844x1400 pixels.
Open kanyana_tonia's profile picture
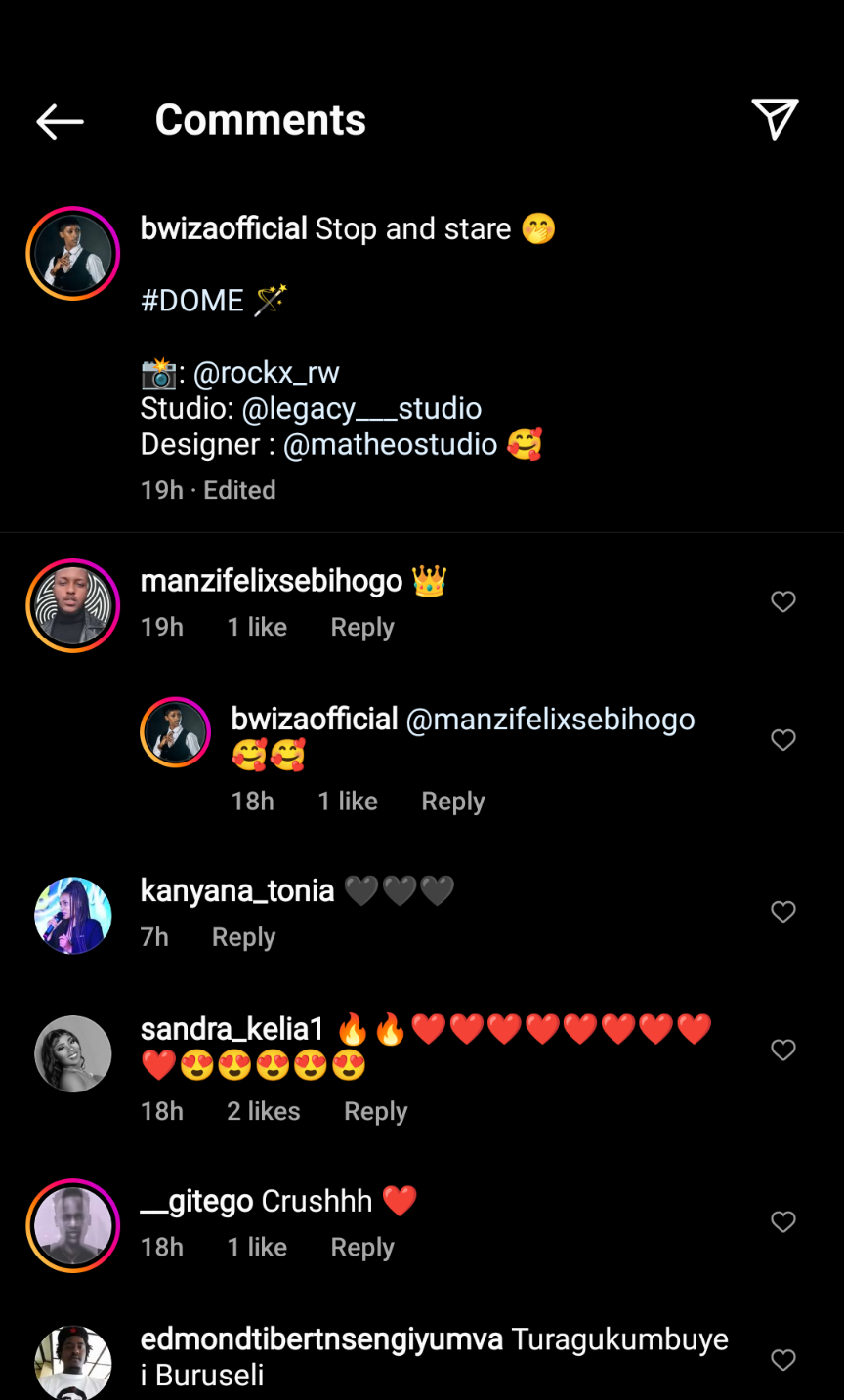tap(73, 916)
